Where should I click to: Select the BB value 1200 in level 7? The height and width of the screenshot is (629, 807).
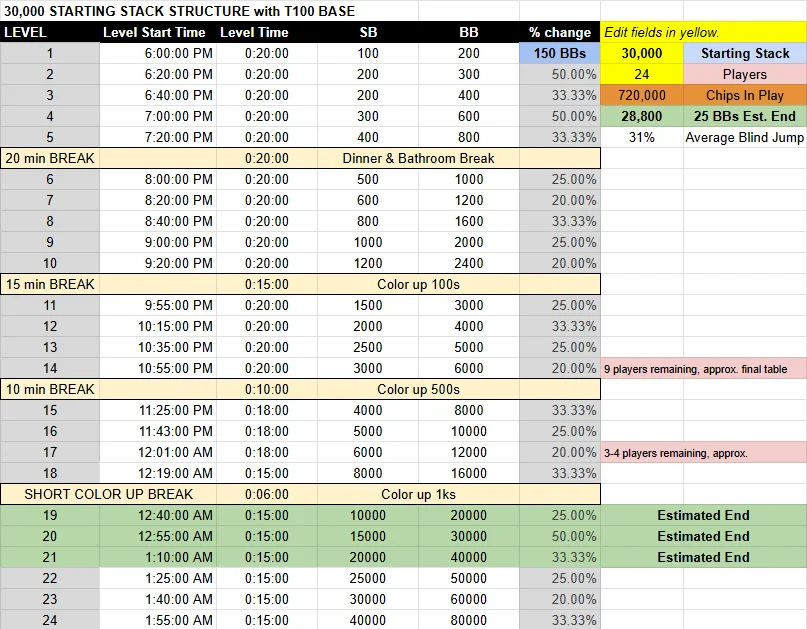469,200
